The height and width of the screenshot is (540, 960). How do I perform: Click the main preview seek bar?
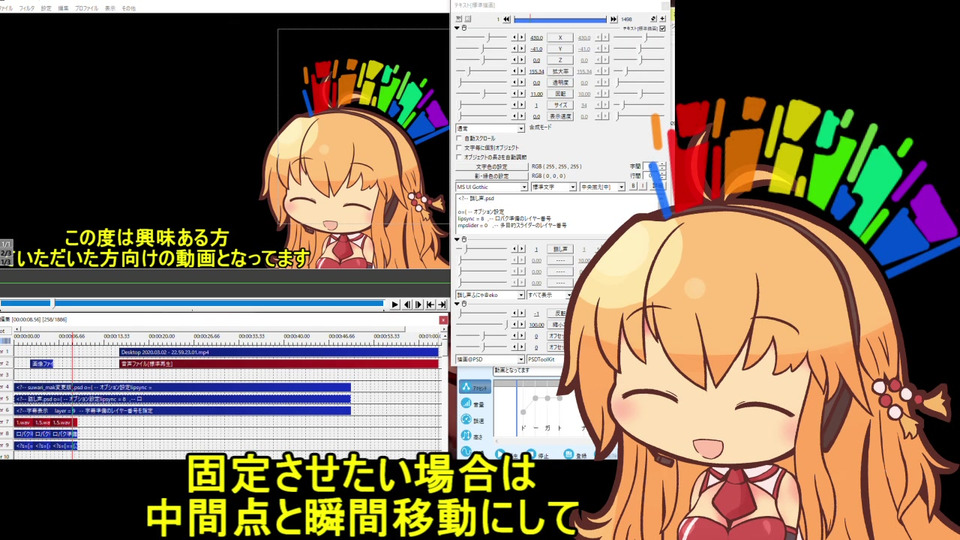(x=192, y=303)
